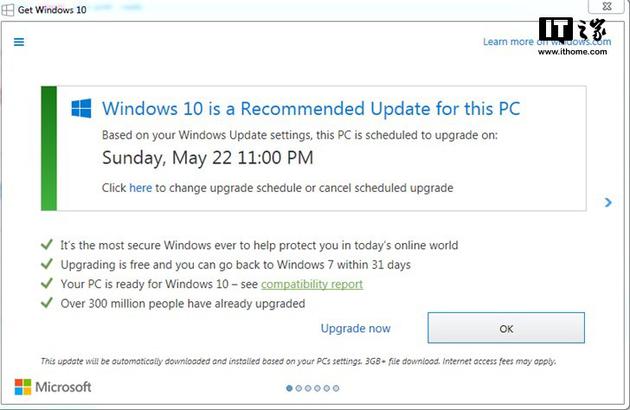The width and height of the screenshot is (630, 410).
Task: Click the OK button
Action: [x=506, y=328]
